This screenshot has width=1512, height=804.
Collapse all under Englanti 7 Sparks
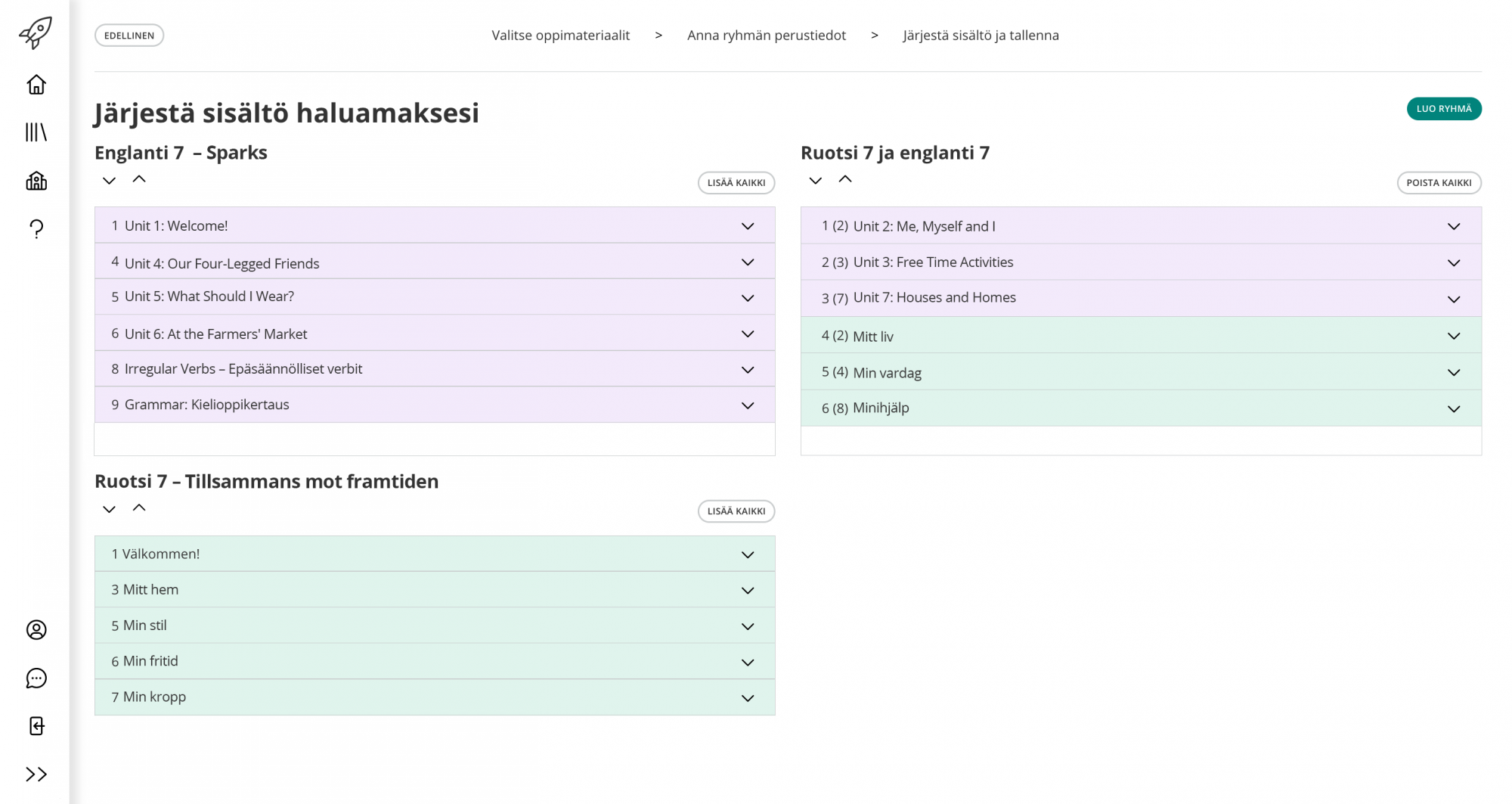139,180
